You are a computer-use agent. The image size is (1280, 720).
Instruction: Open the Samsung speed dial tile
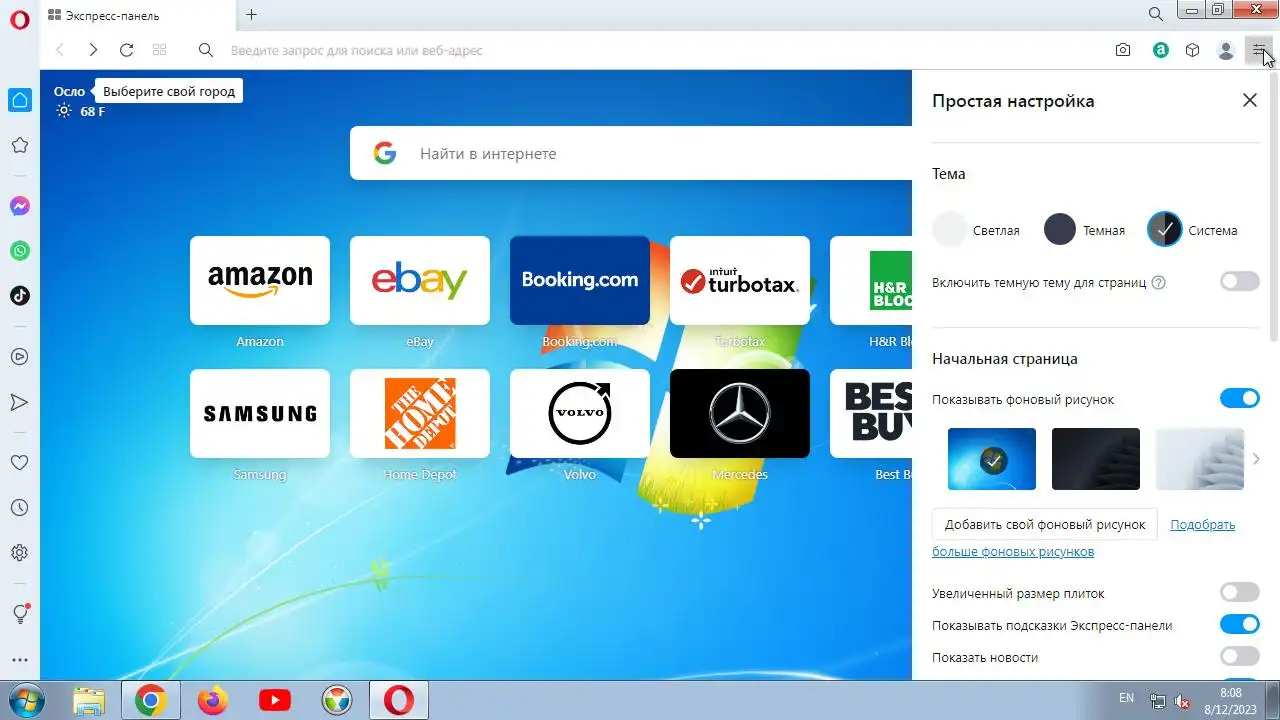260,414
